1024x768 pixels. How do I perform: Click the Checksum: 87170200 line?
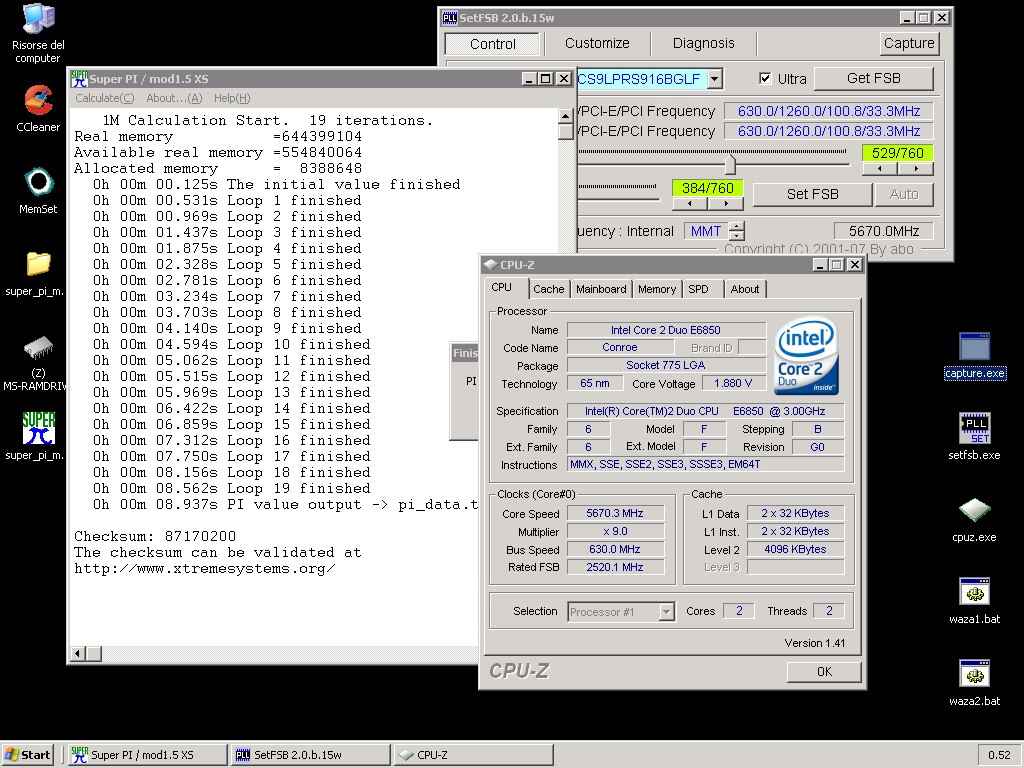(x=155, y=536)
